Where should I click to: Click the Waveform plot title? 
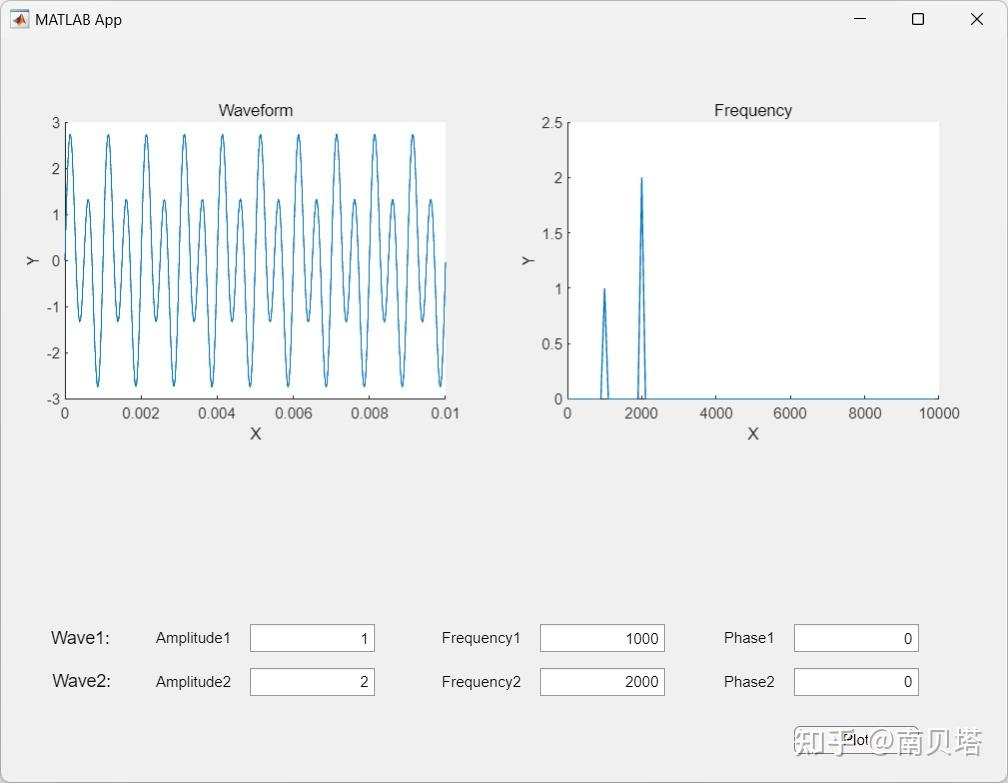point(255,110)
